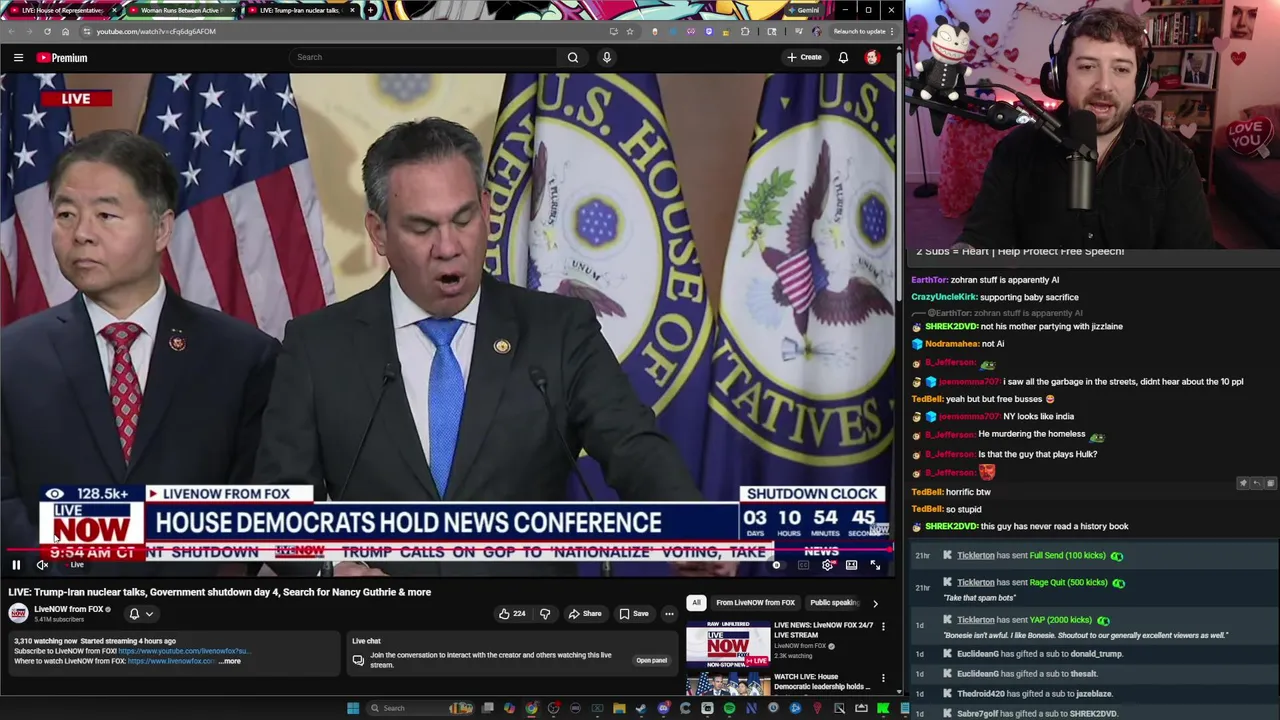Open Spotify from taskbar
This screenshot has height=720, width=1280.
[x=729, y=708]
